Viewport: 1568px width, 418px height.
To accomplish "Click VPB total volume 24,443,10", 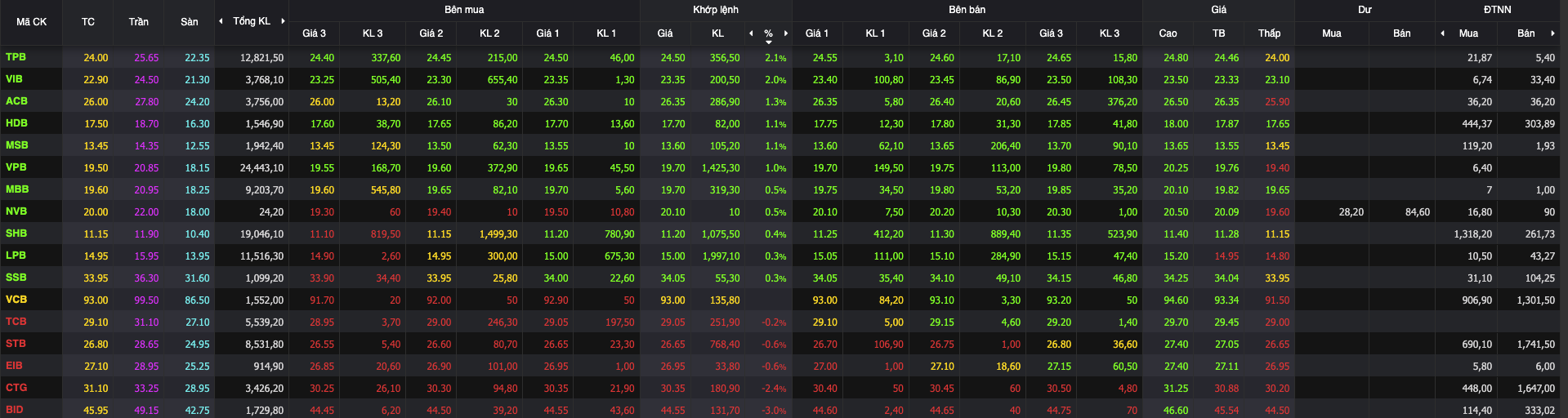I will [x=262, y=168].
